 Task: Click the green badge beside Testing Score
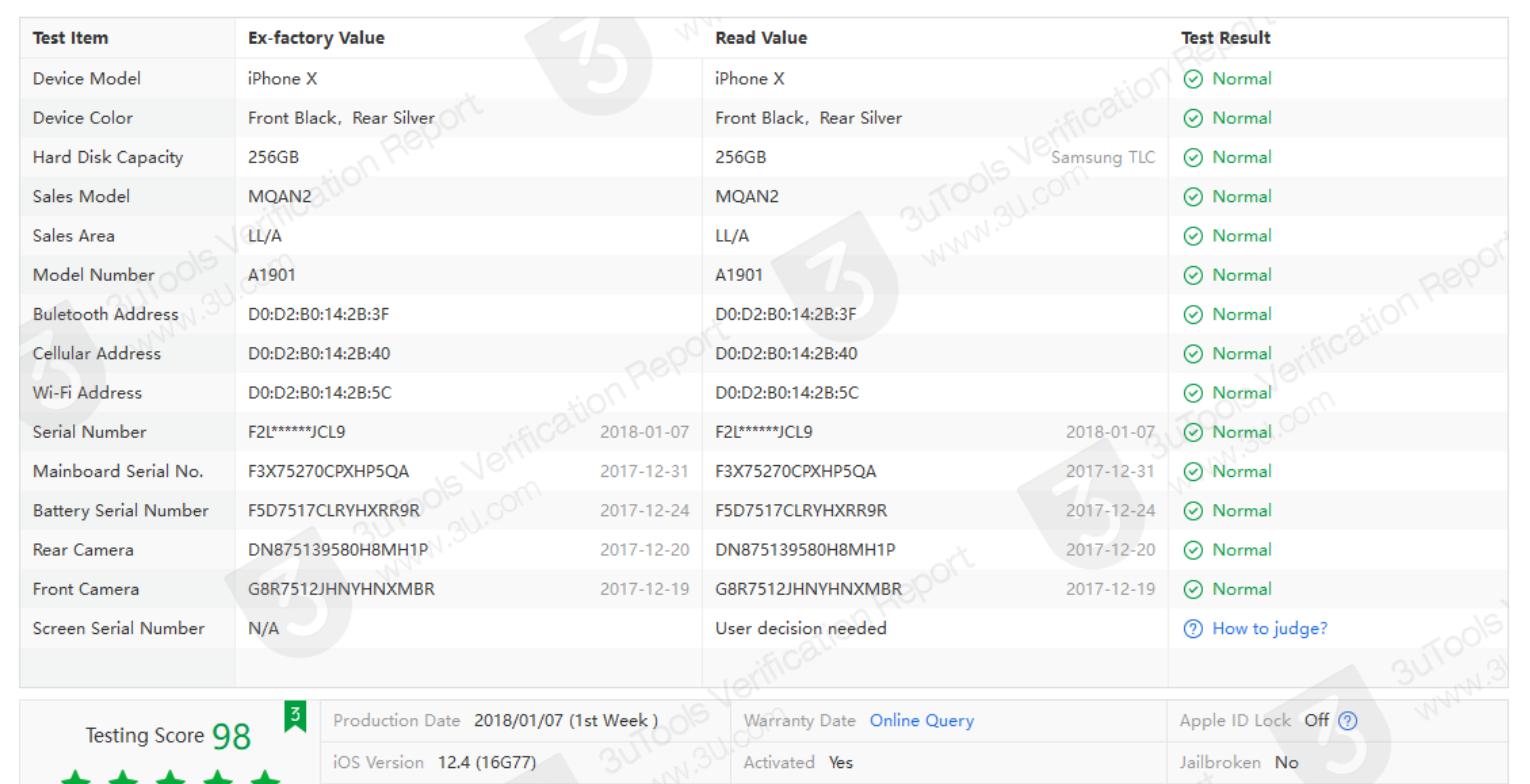coord(295,717)
